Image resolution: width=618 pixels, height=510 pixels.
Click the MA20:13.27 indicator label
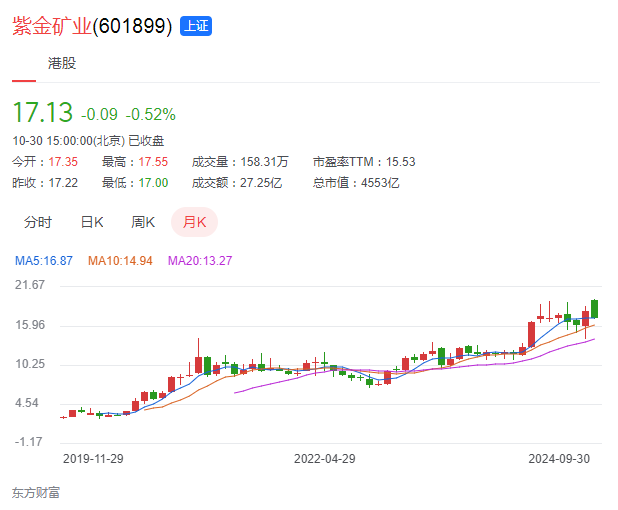(x=200, y=261)
